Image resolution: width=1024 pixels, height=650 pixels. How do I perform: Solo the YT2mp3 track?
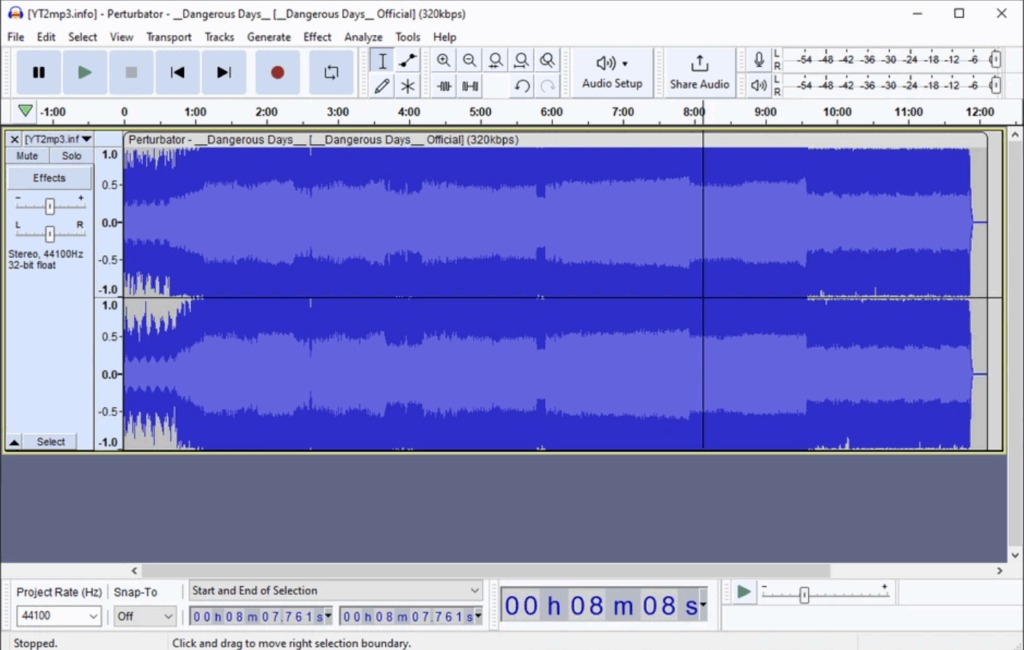coord(71,155)
